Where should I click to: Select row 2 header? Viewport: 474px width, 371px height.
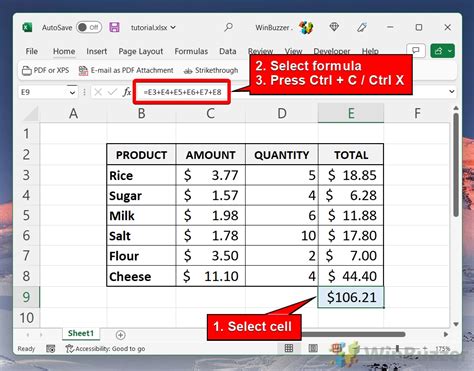tap(26, 155)
